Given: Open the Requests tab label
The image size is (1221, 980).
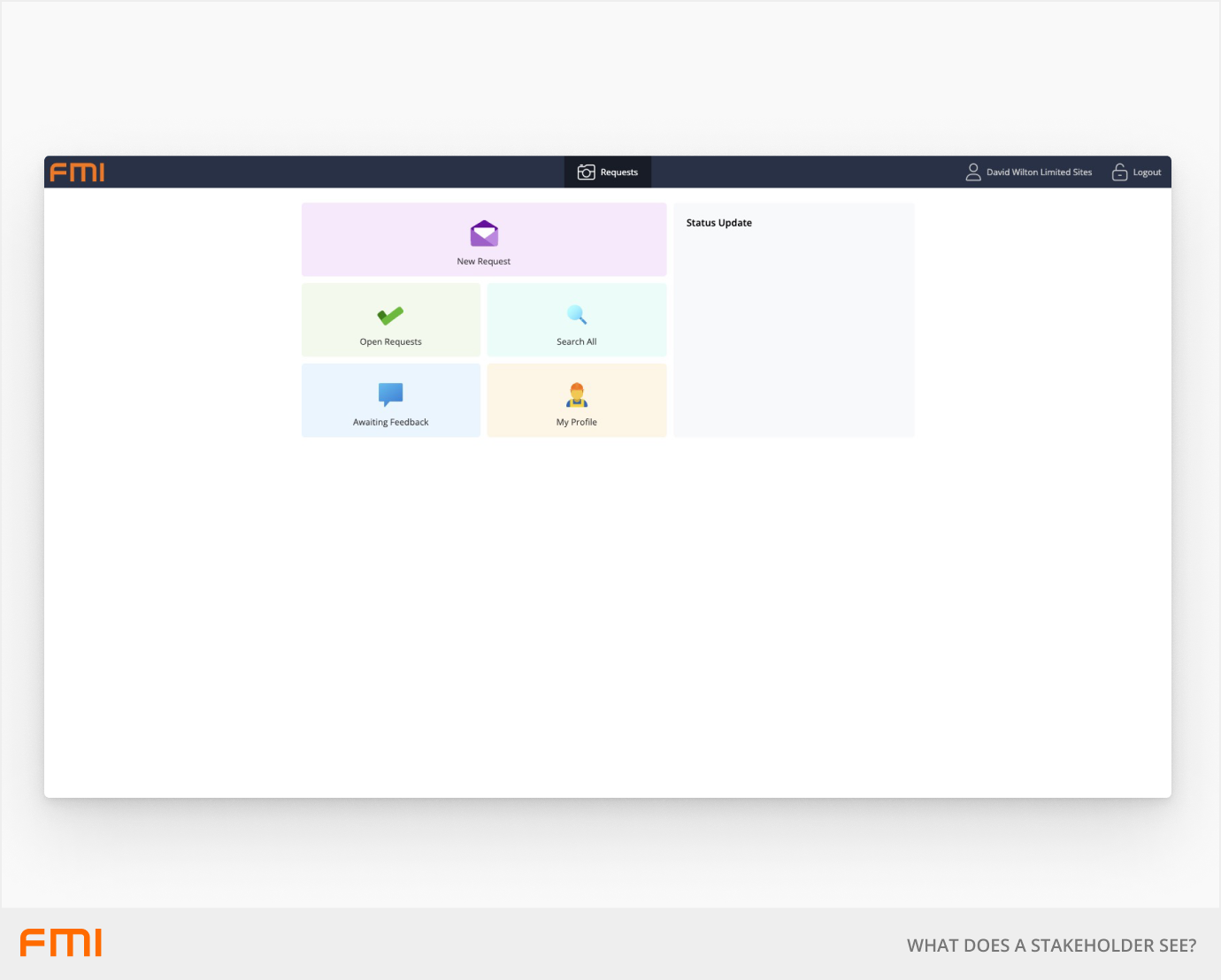Looking at the screenshot, I should point(619,172).
